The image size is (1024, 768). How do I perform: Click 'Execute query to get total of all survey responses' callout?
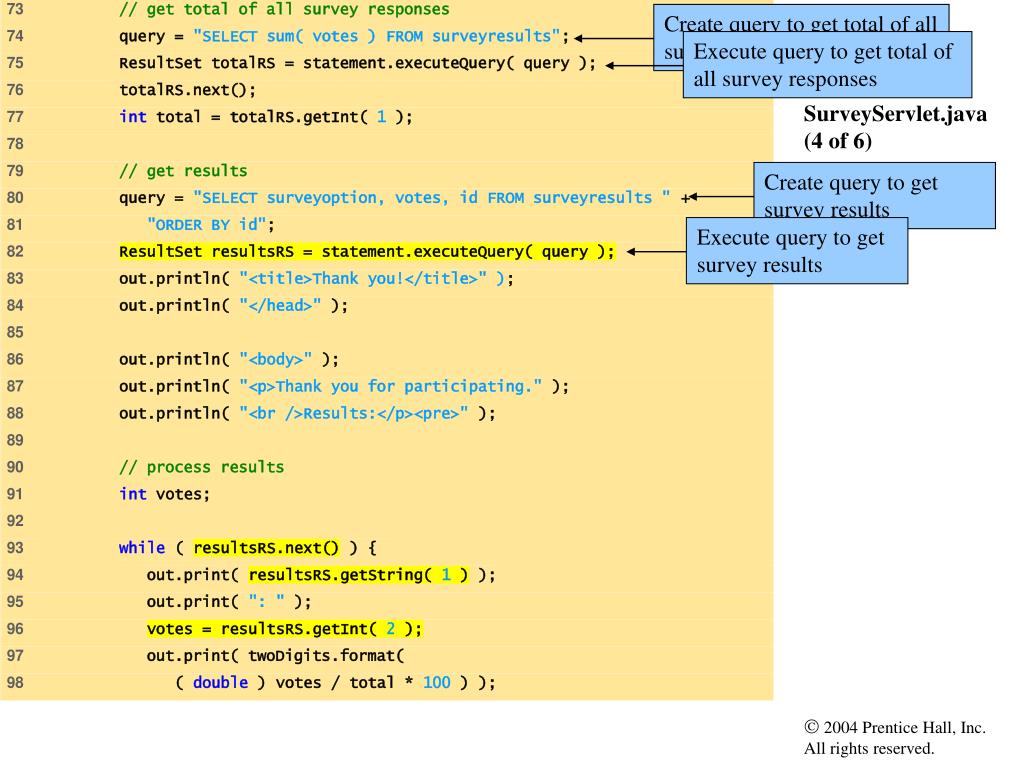click(x=827, y=65)
